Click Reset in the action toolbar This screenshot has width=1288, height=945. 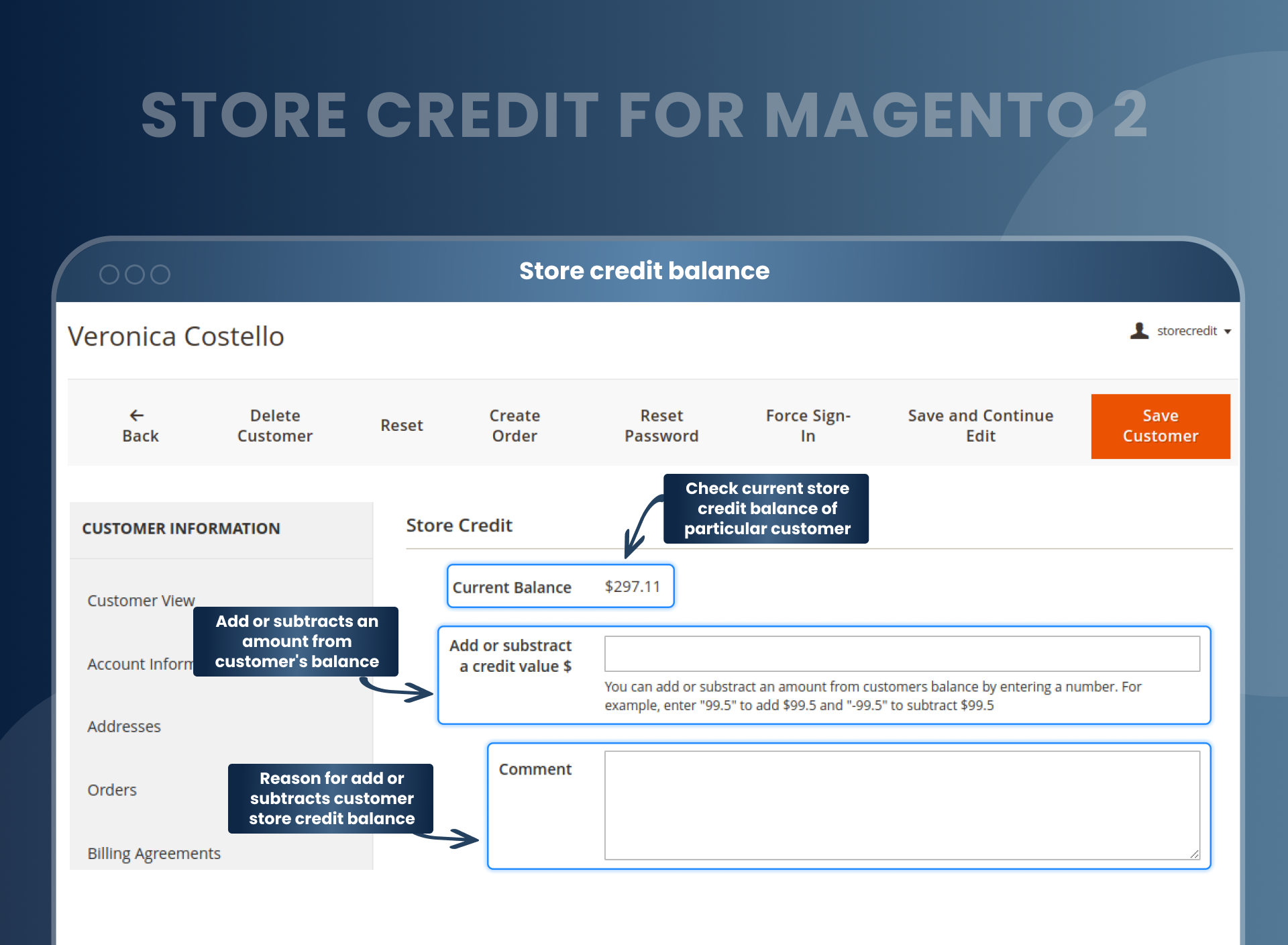pyautogui.click(x=401, y=426)
